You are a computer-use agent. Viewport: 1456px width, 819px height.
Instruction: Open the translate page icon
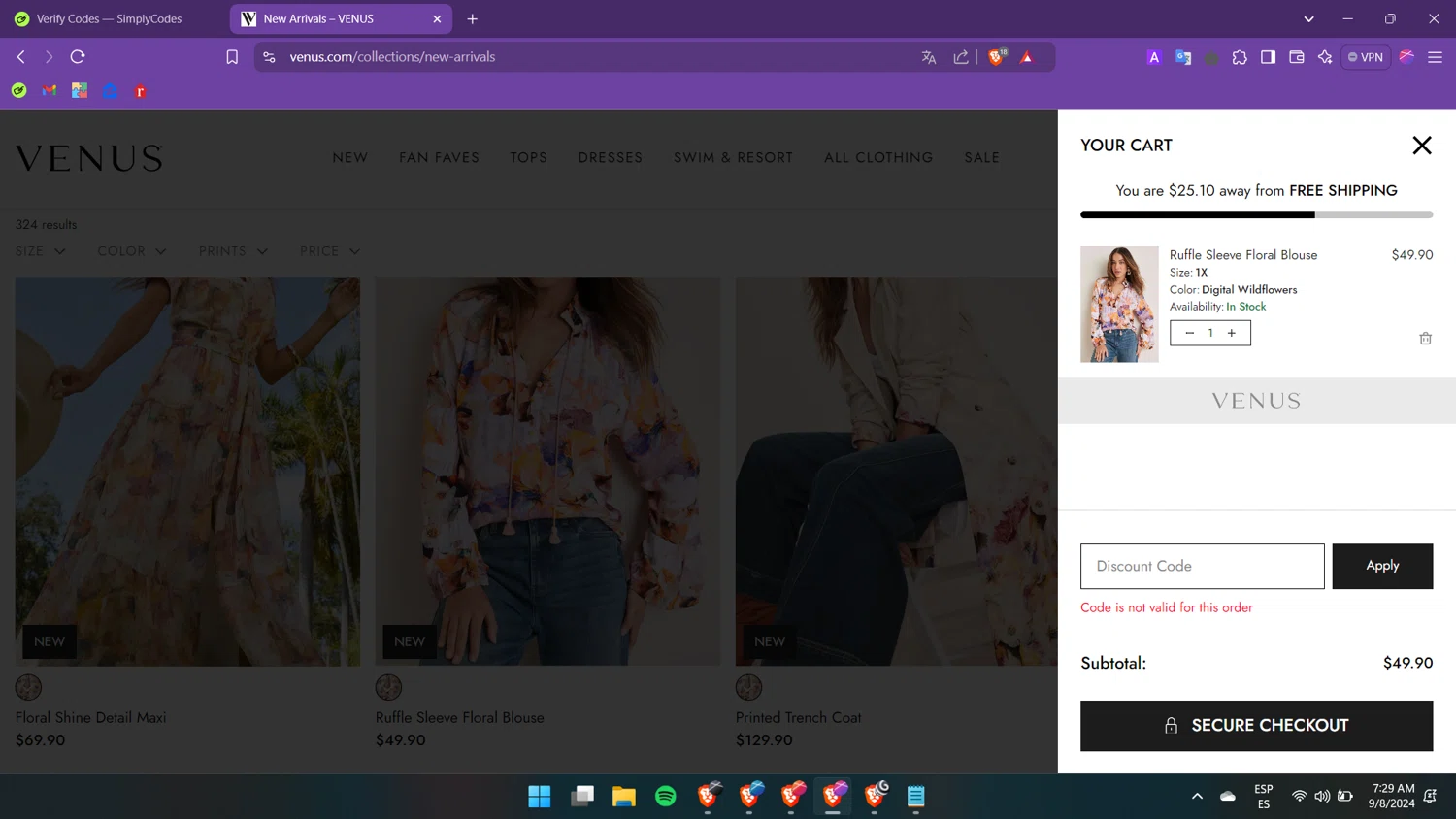coord(929,57)
